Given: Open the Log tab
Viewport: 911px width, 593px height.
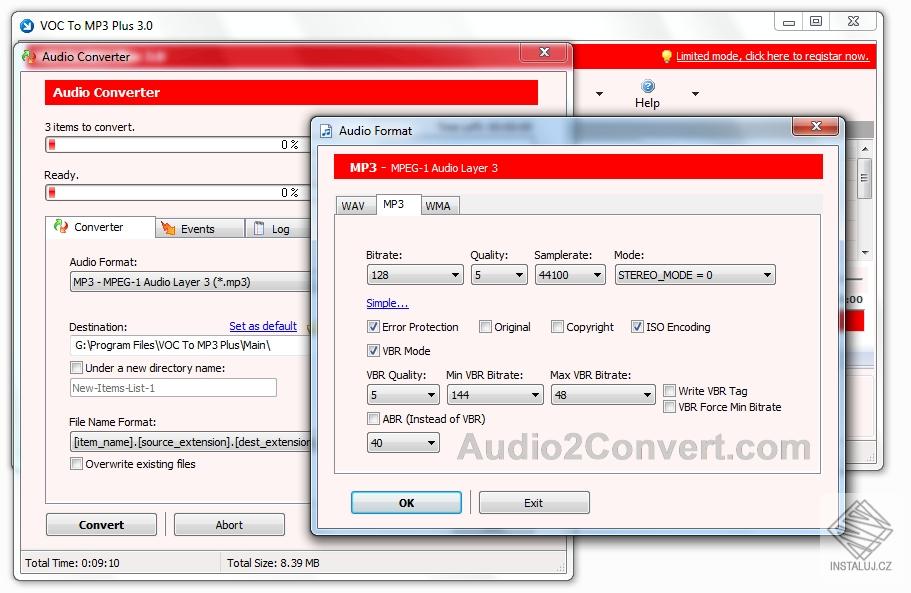Looking at the screenshot, I should coord(277,229).
